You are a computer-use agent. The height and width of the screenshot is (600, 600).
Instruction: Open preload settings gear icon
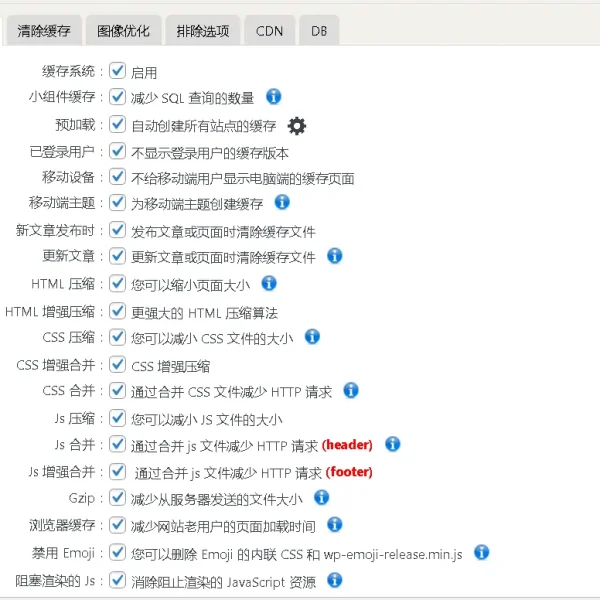pos(297,126)
